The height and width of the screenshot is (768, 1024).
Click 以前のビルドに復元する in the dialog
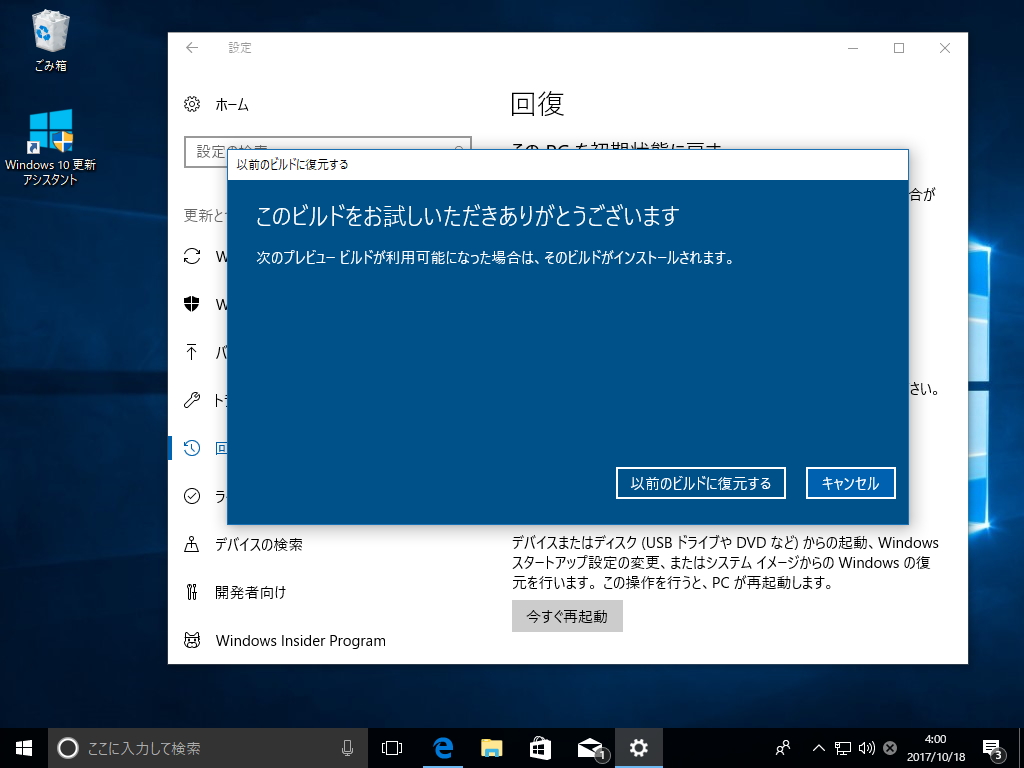pos(700,482)
